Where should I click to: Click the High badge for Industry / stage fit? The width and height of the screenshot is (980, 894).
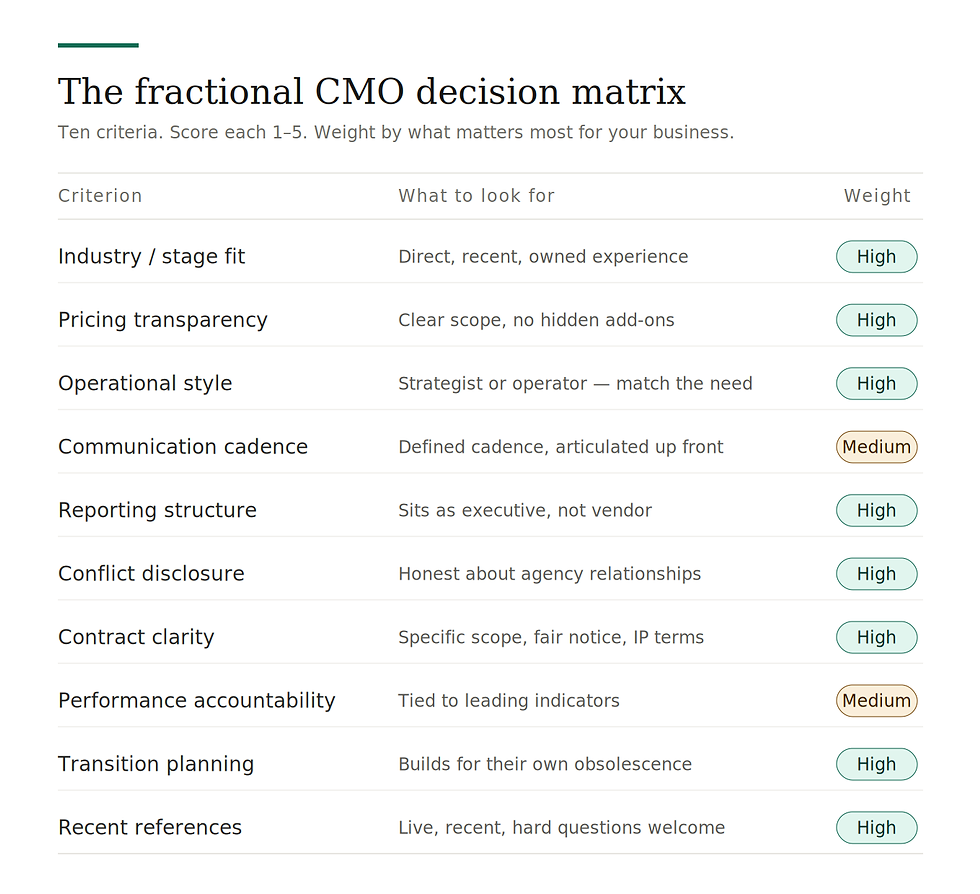click(876, 257)
